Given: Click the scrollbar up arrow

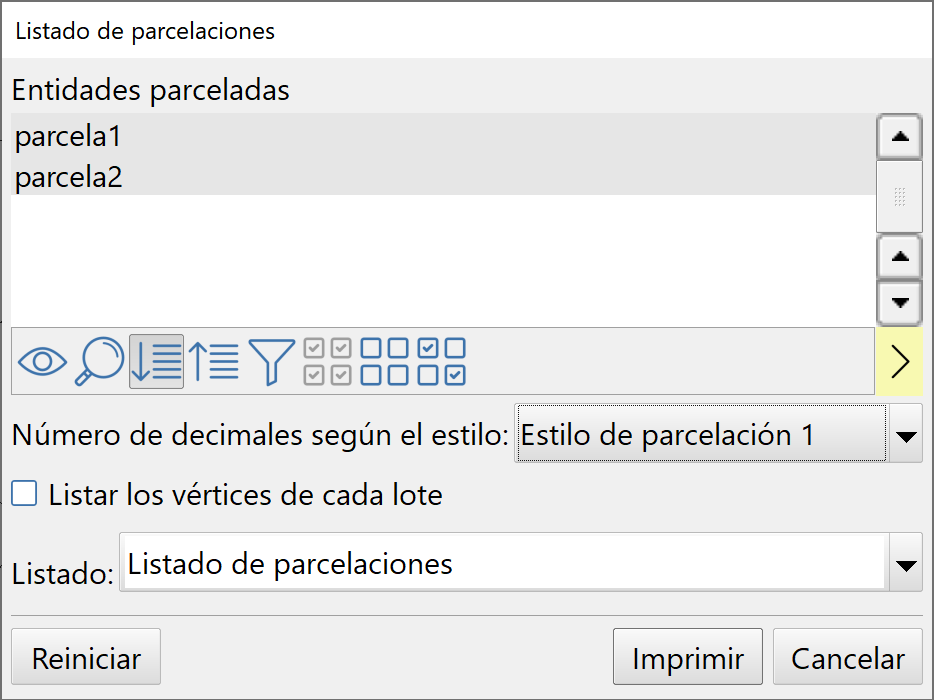Looking at the screenshot, I should tap(898, 137).
